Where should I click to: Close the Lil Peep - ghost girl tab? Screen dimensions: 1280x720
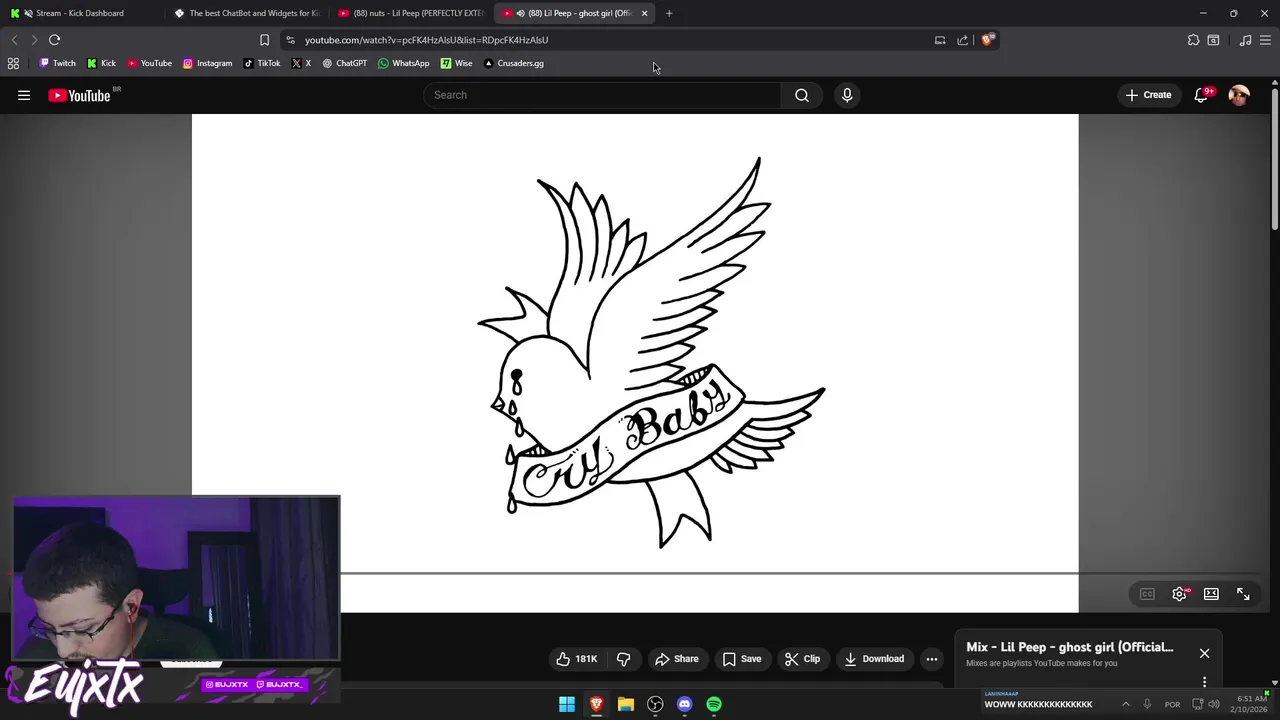(x=644, y=13)
